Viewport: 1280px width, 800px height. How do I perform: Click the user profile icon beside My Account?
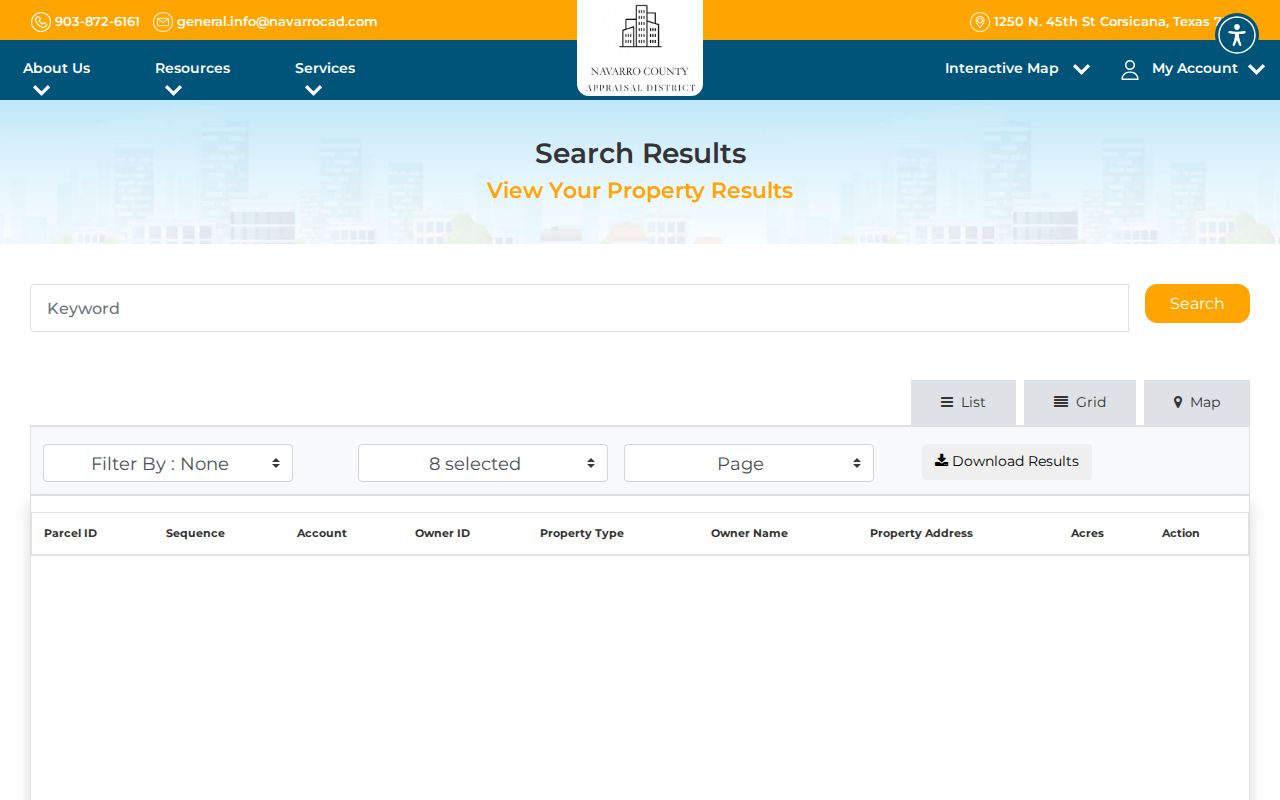coord(1130,69)
